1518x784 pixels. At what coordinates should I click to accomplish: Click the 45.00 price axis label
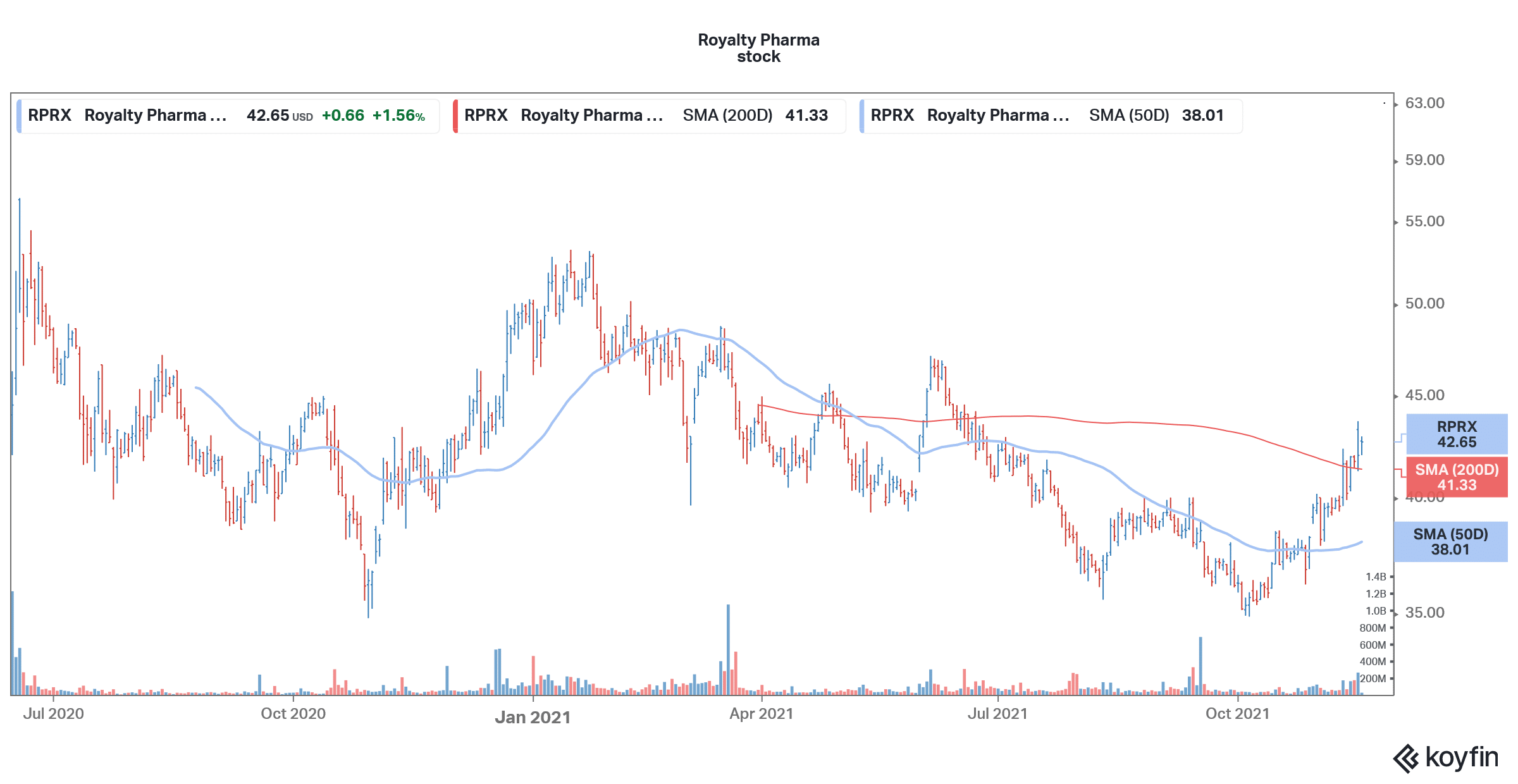click(x=1424, y=395)
